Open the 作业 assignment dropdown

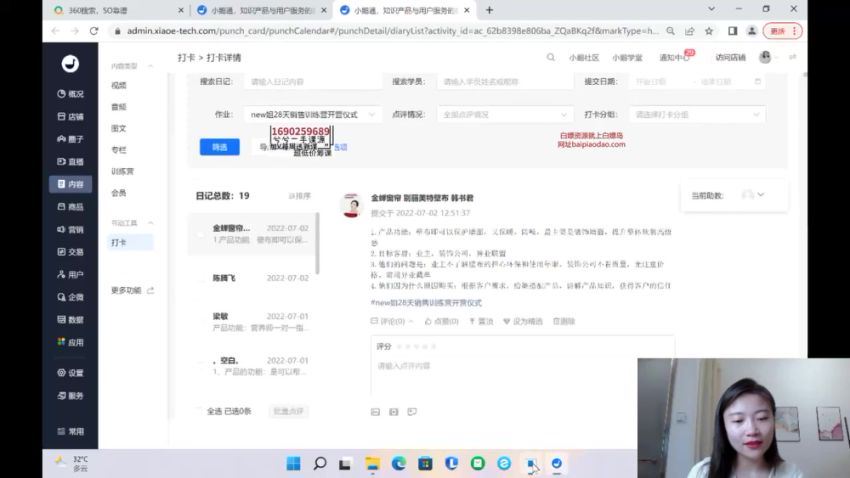click(x=316, y=115)
